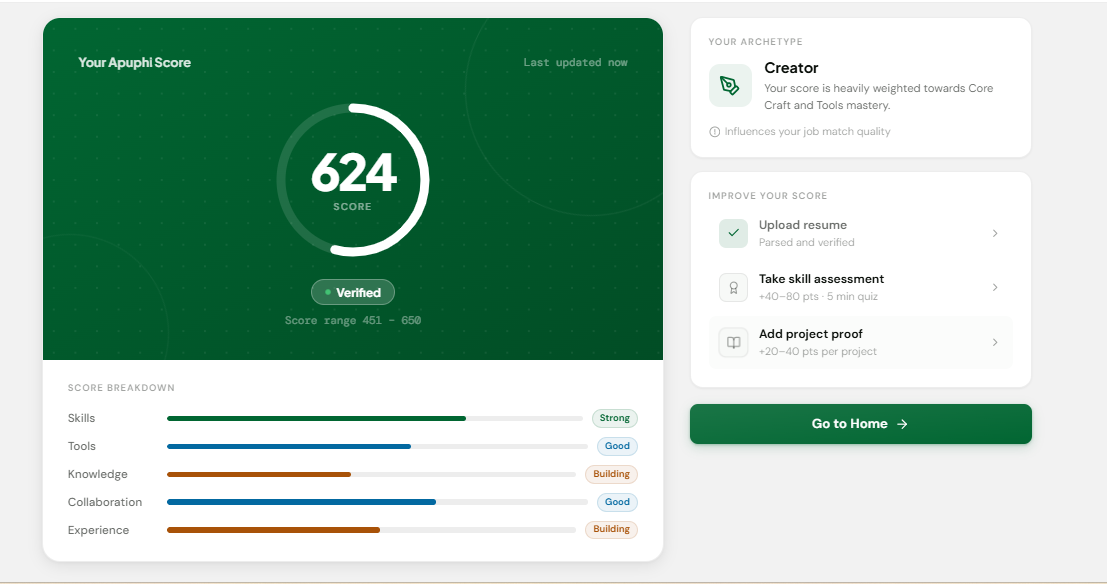The width and height of the screenshot is (1107, 584).
Task: Click the 'Collaboration' row label
Action: [104, 502]
